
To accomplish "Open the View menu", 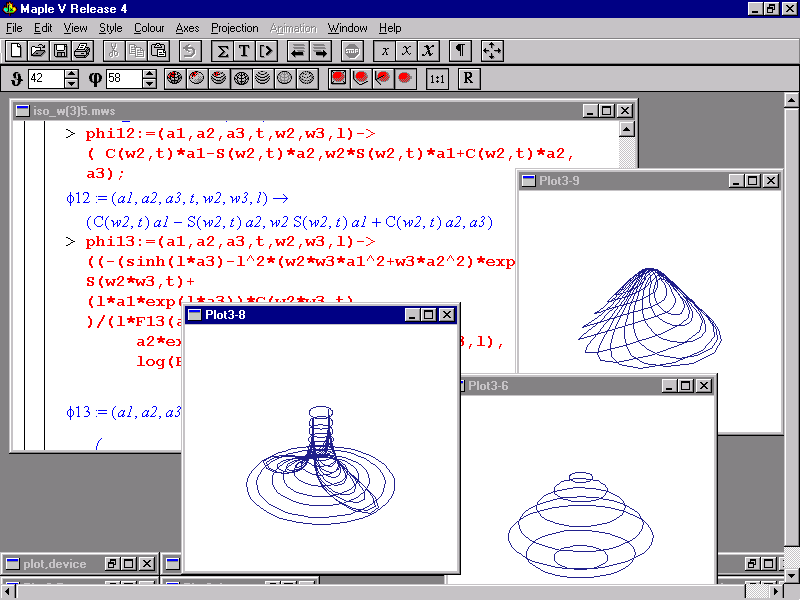I will click(x=76, y=28).
